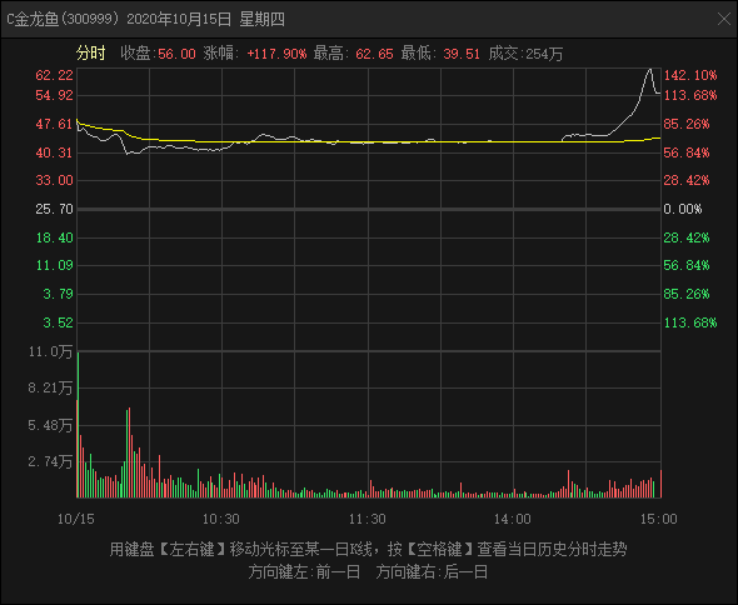Click the hint 方向键右:后一日
Screen dimensions: 738x605
(x=432, y=572)
